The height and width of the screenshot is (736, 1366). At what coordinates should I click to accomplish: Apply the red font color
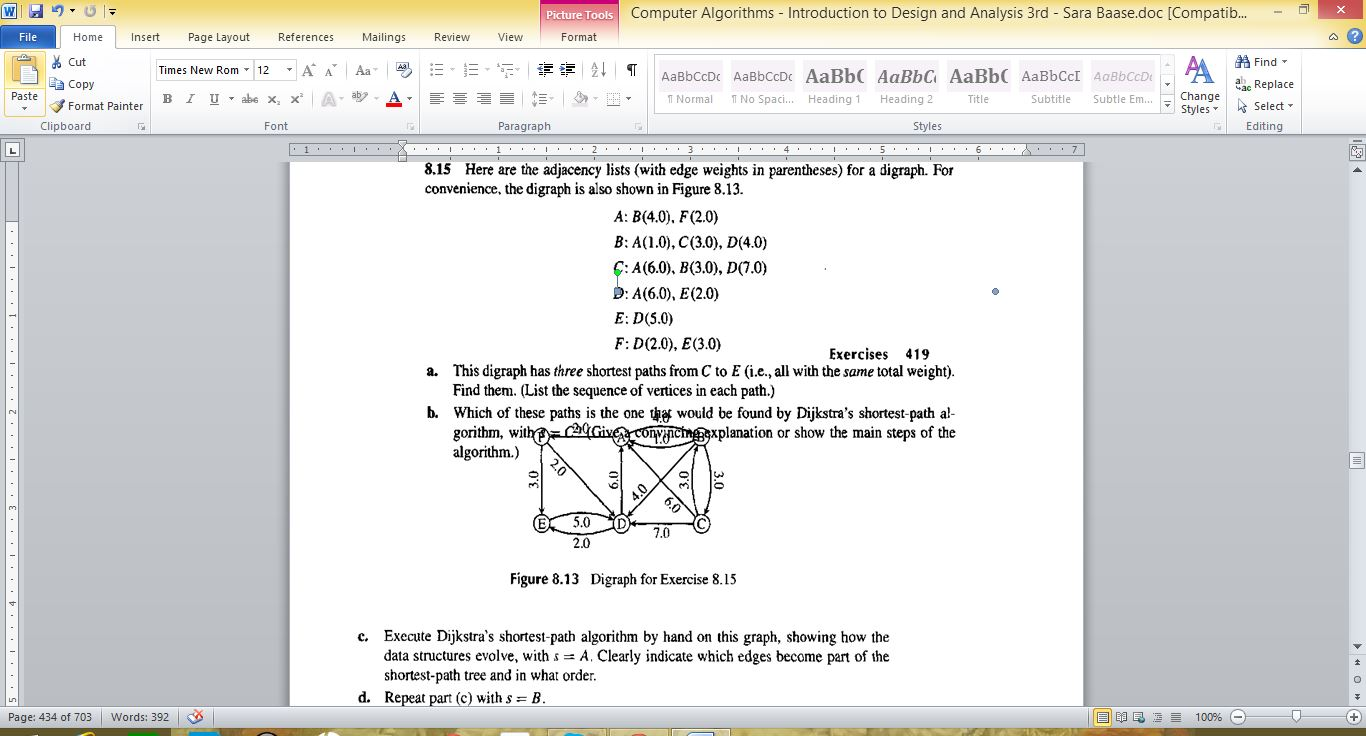point(394,99)
